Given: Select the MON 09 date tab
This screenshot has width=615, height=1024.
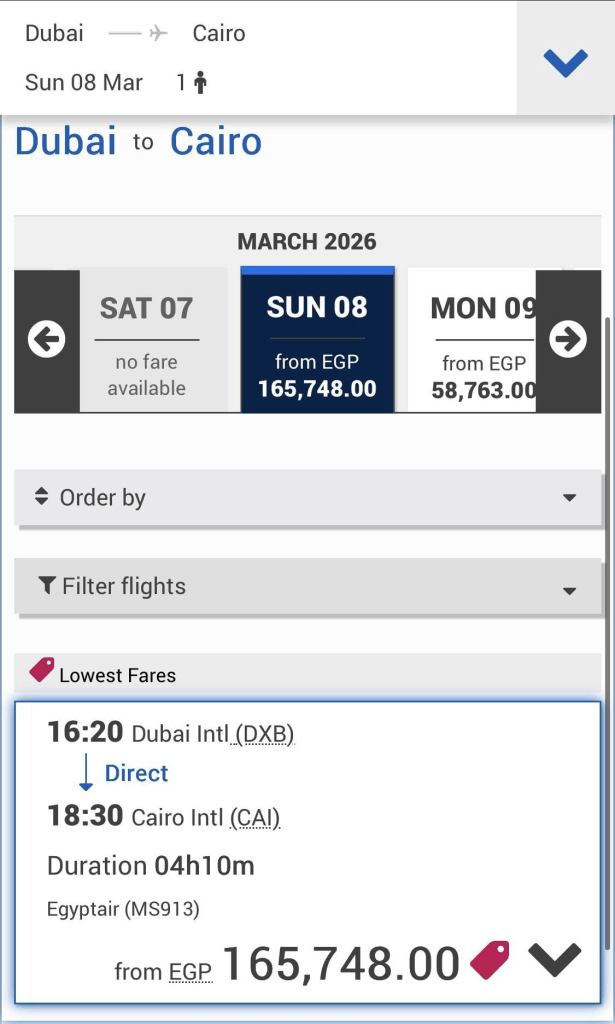Looking at the screenshot, I should tap(480, 340).
